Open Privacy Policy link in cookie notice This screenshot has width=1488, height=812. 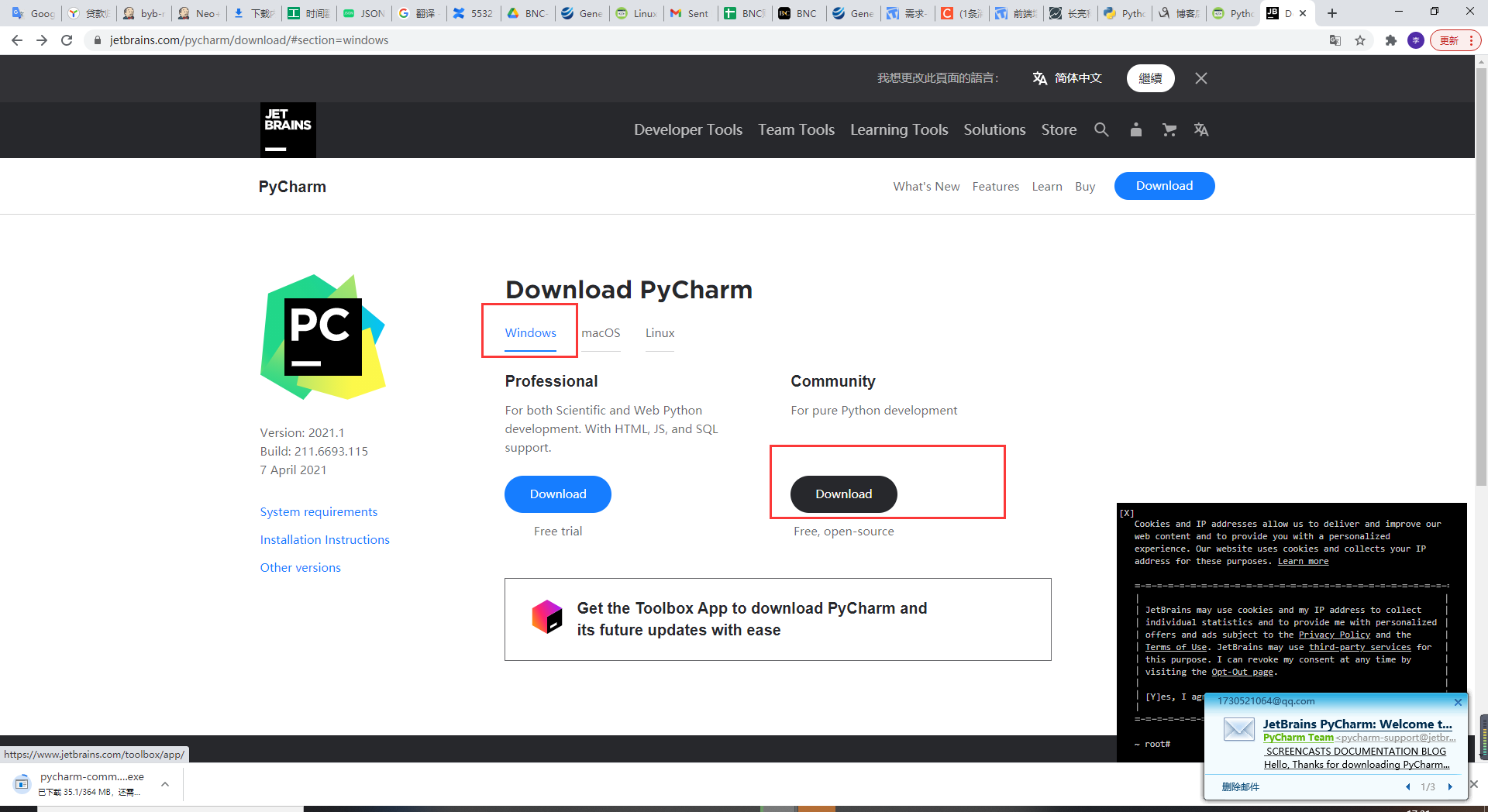point(1335,635)
